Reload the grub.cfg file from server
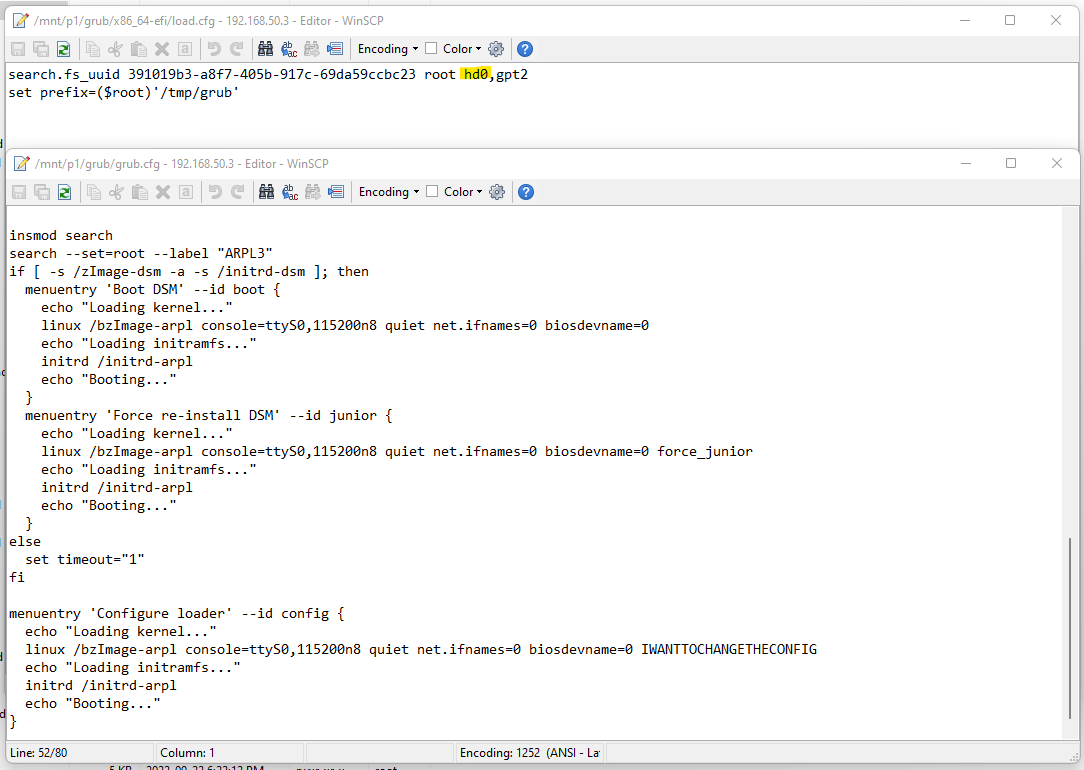Viewport: 1084px width, 770px height. pyautogui.click(x=63, y=191)
